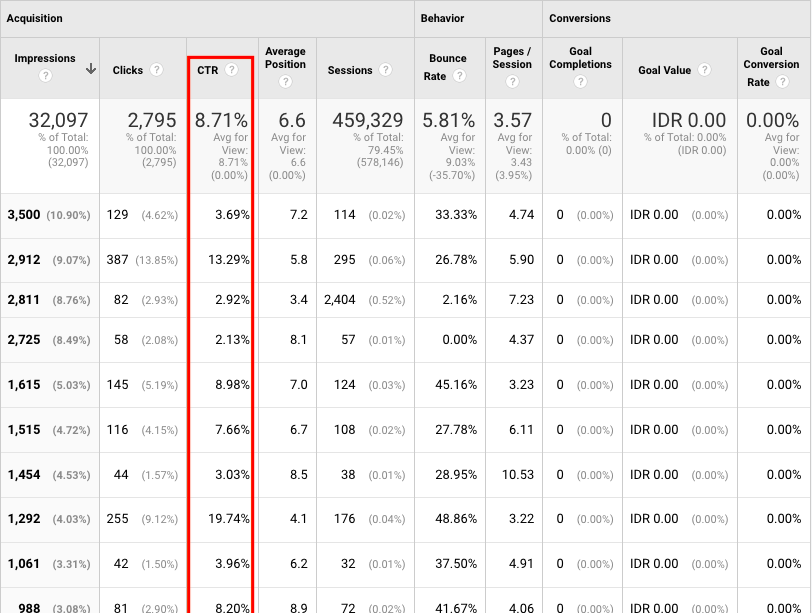This screenshot has height=613, width=812.
Task: Show the Goal Value help icon tooltip
Action: coord(704,71)
